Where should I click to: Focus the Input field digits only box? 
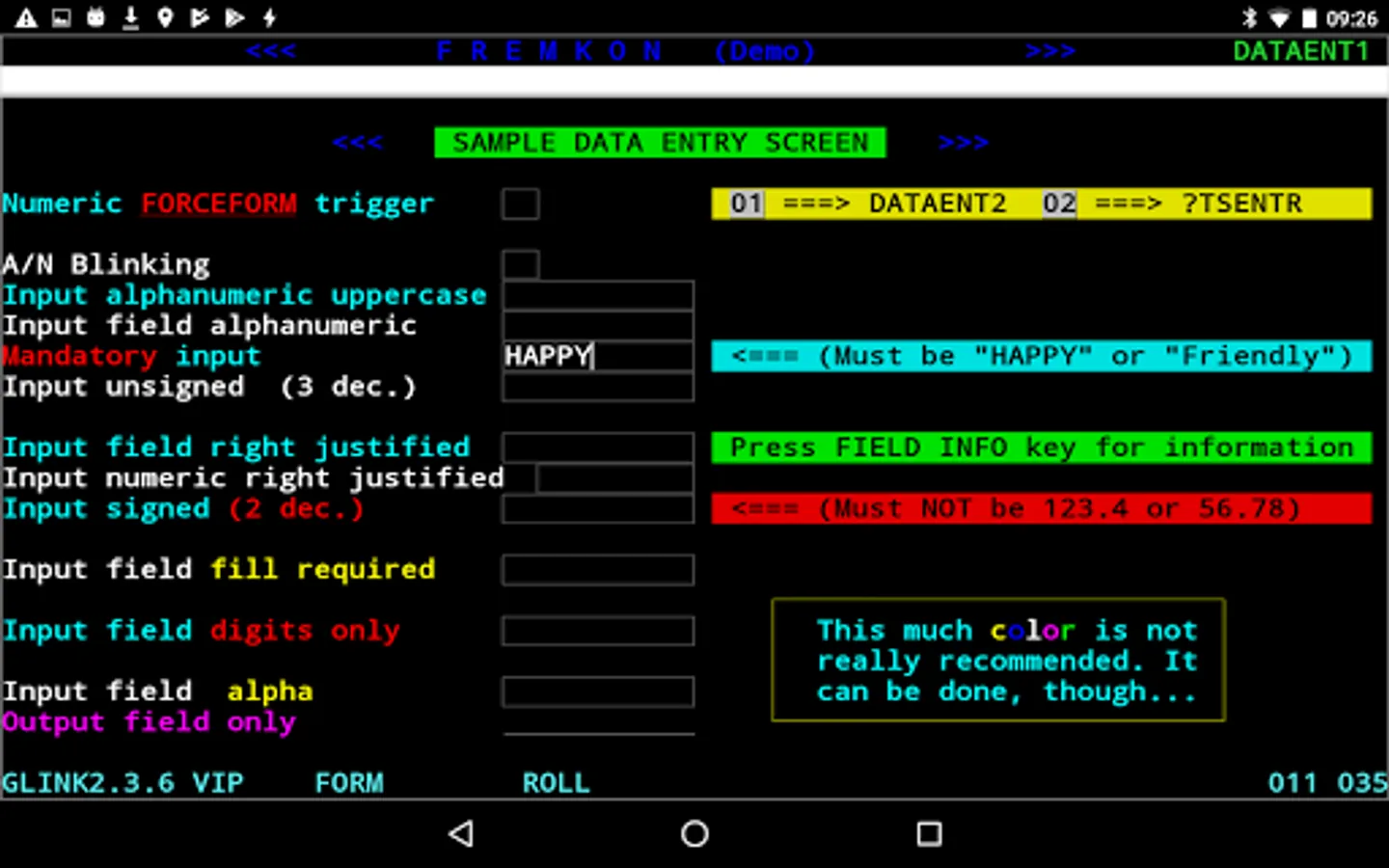pyautogui.click(x=598, y=631)
